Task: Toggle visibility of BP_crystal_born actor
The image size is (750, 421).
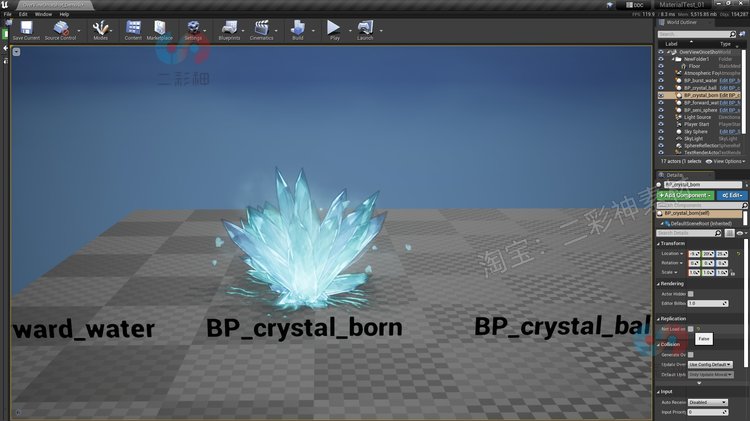Action: point(661,95)
